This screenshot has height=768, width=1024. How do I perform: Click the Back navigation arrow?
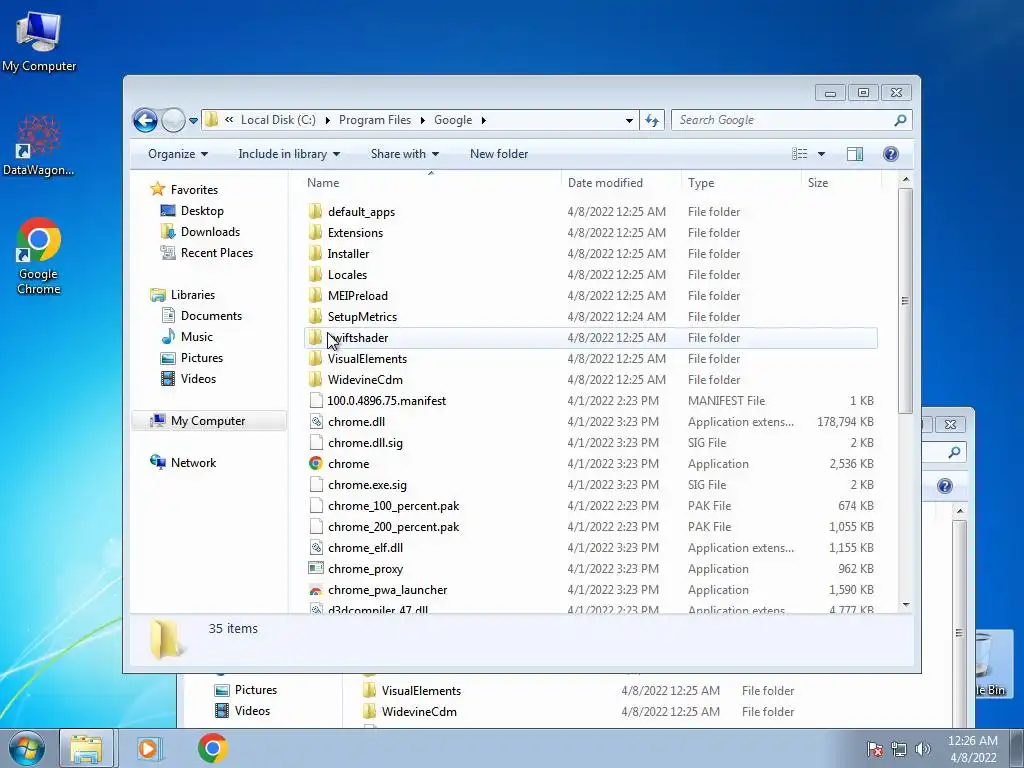(x=145, y=120)
